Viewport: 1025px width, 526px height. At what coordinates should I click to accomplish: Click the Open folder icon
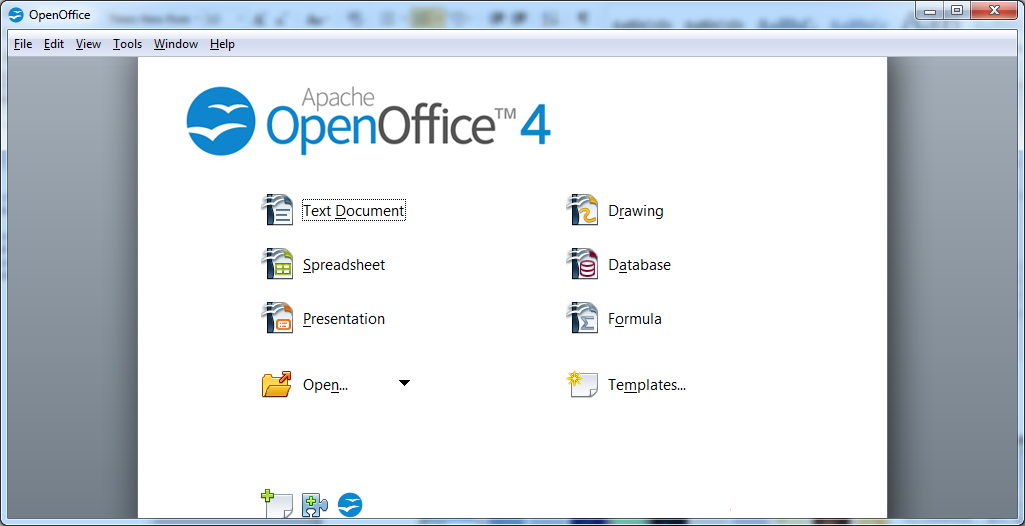[x=277, y=384]
